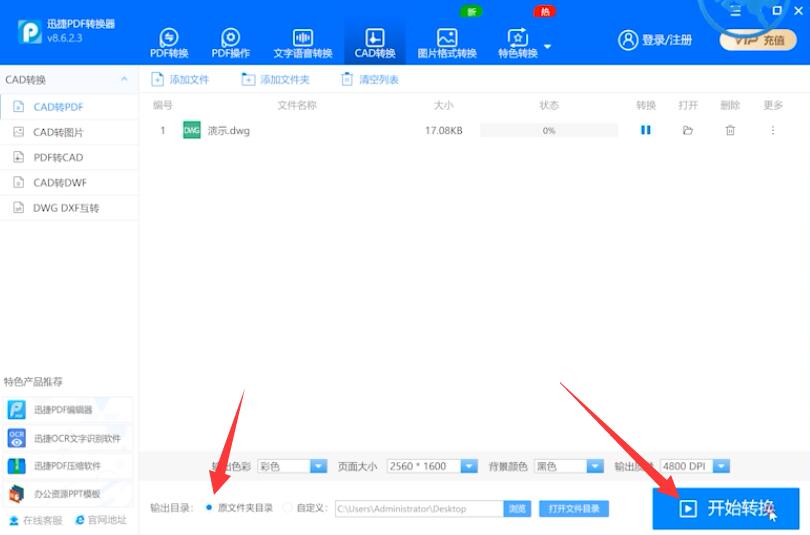Click the 状态 column header
This screenshot has height=535, width=810.
pyautogui.click(x=549, y=105)
